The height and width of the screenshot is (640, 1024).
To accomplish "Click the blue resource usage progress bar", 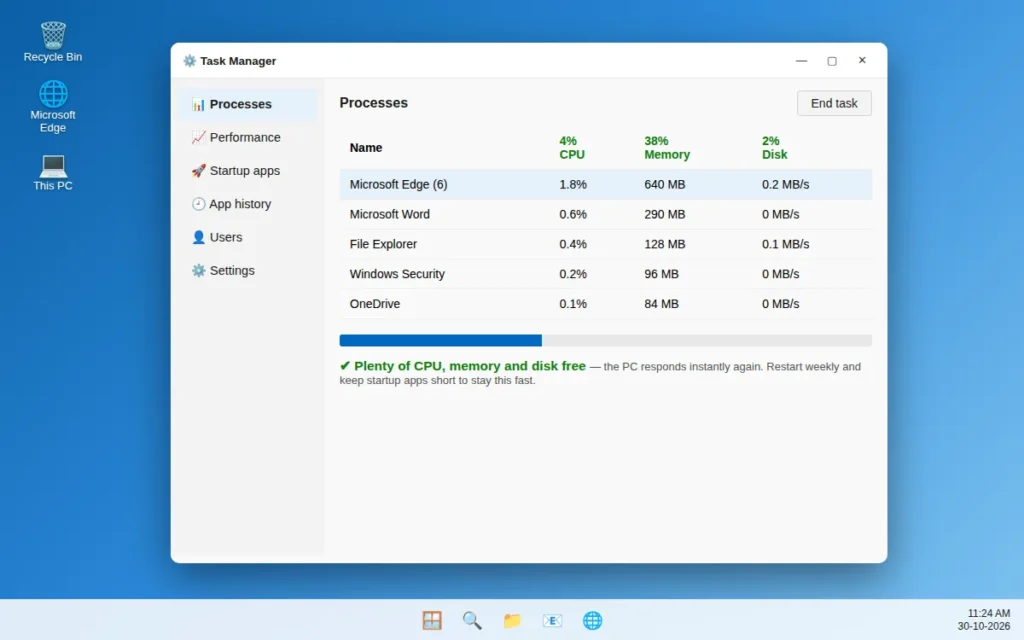I will click(x=441, y=340).
